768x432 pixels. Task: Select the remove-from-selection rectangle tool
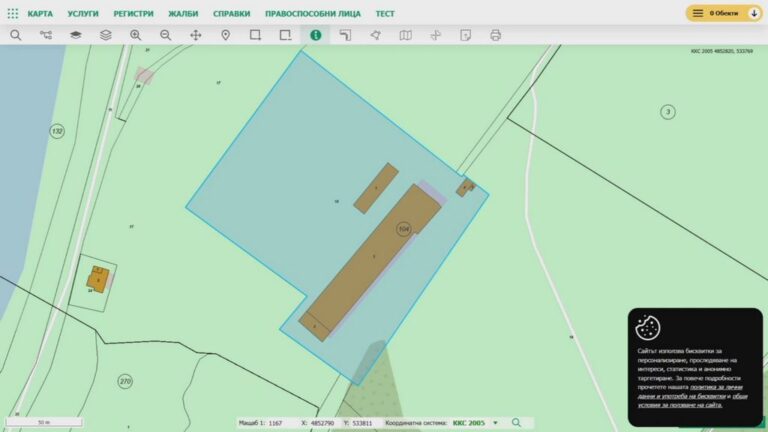(285, 35)
